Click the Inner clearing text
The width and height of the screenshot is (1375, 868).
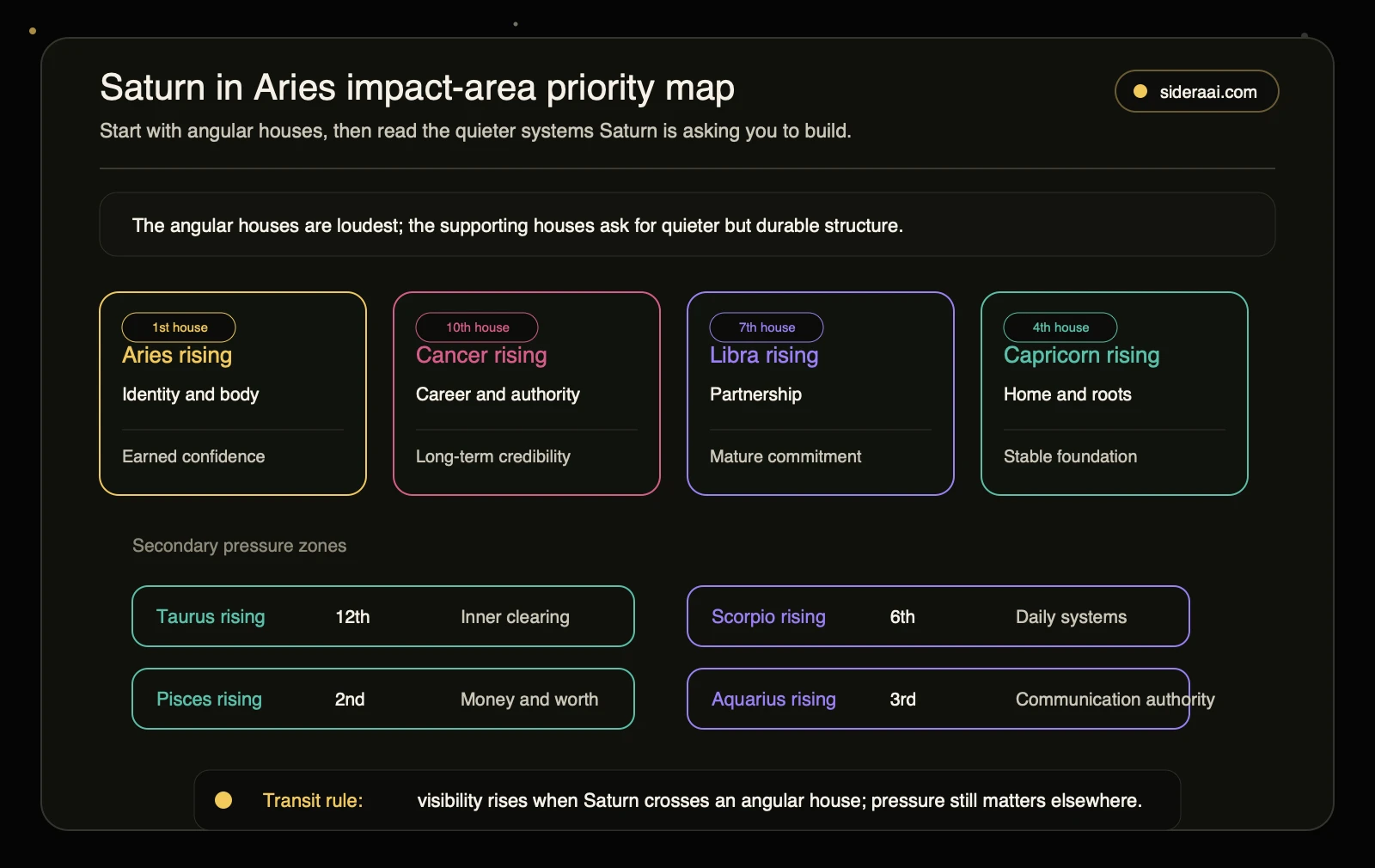pos(515,617)
